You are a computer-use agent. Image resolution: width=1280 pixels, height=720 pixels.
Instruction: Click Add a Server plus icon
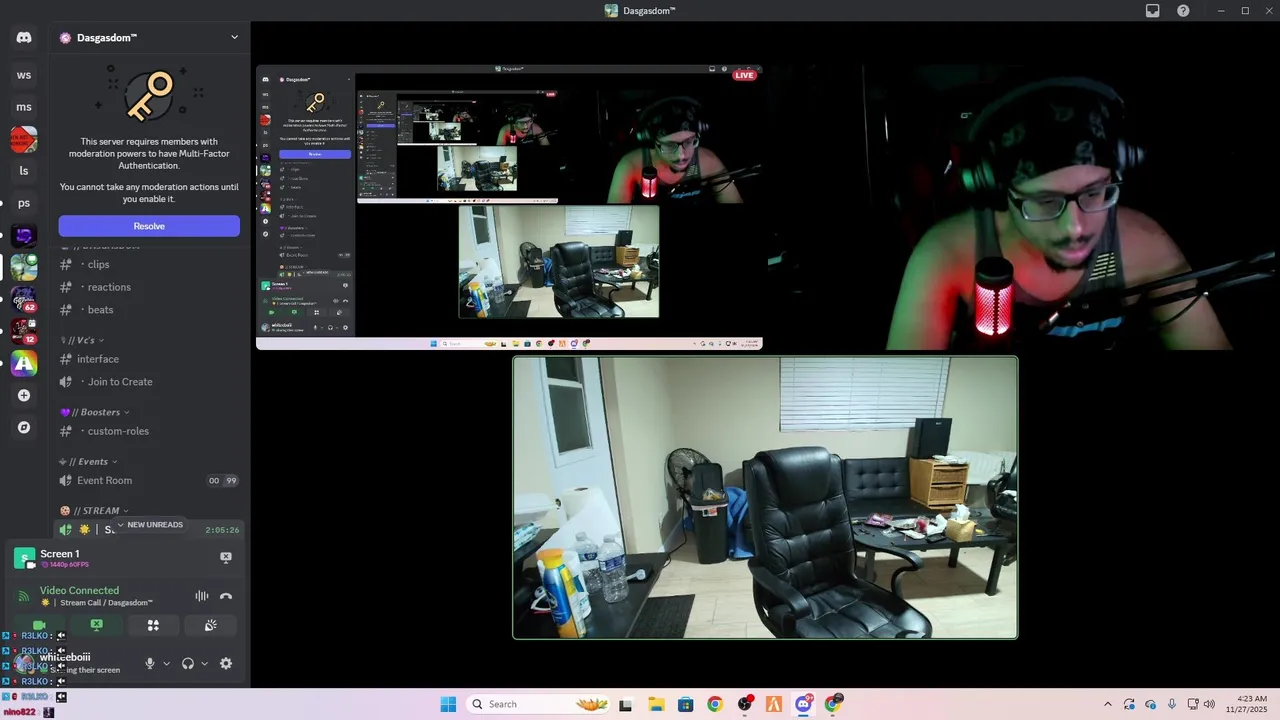click(24, 395)
